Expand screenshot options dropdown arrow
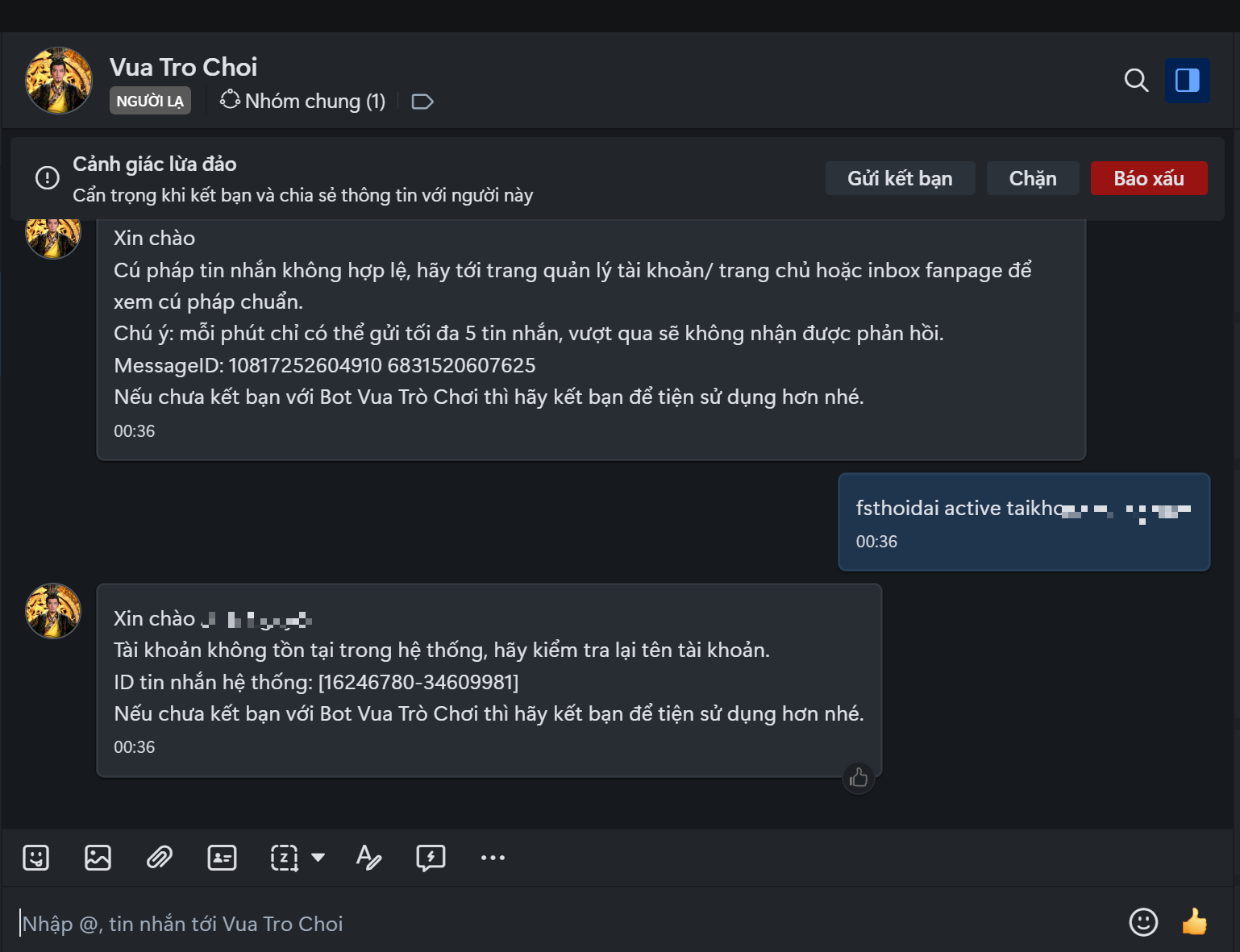The image size is (1240, 952). coord(318,858)
